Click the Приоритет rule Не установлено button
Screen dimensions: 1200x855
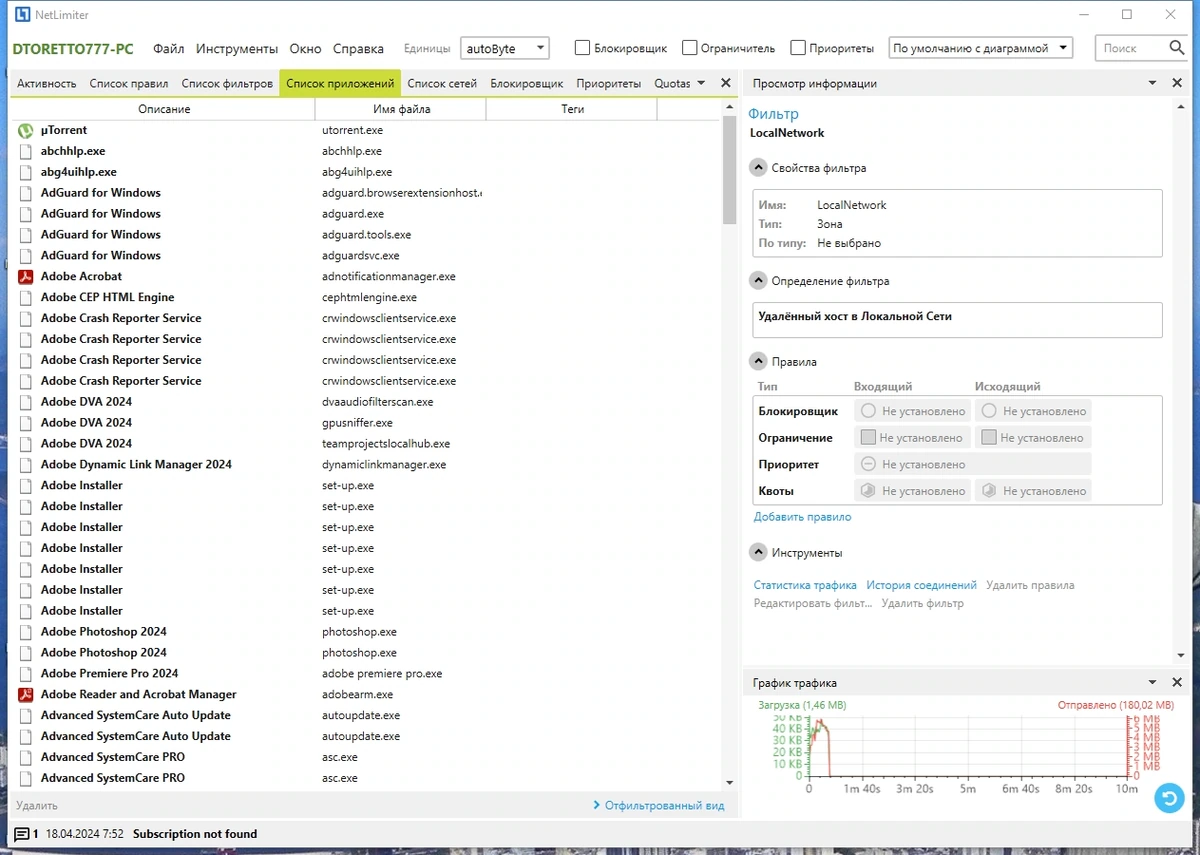(972, 464)
